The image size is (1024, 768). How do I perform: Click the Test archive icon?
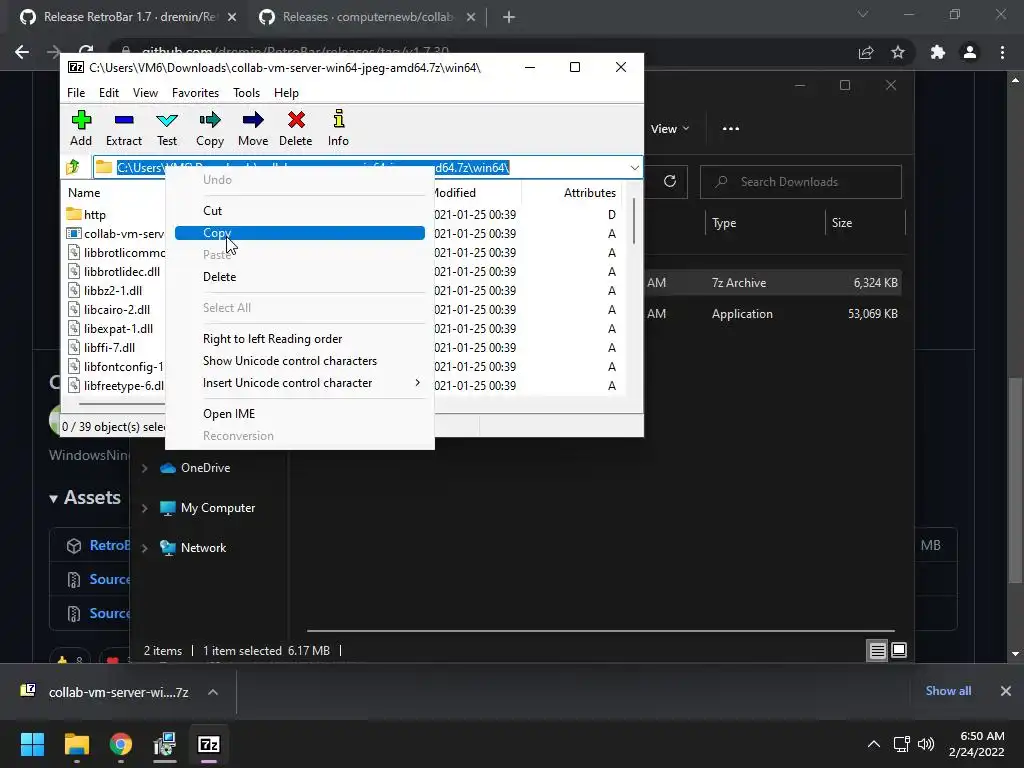coord(167,128)
